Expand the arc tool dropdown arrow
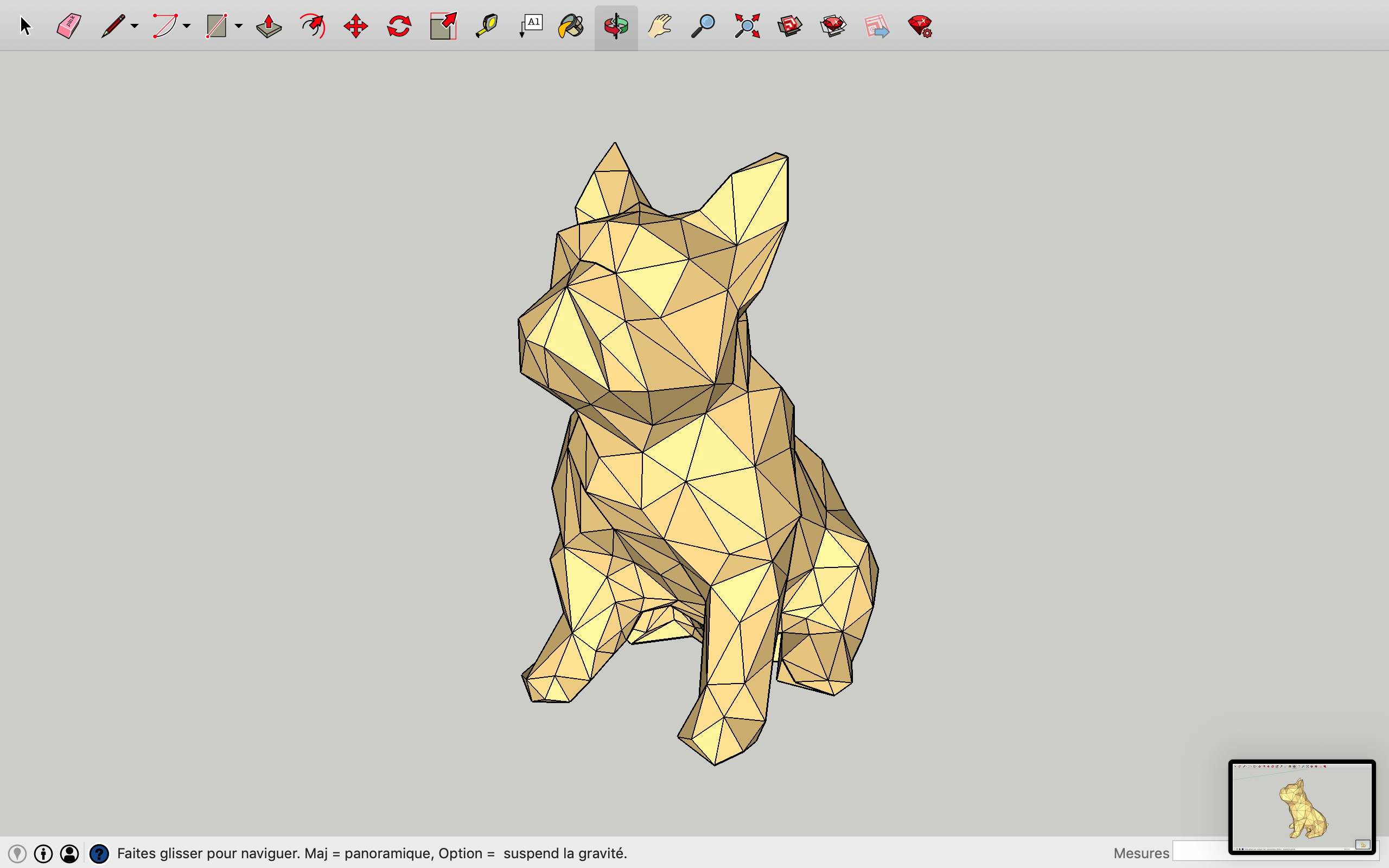 pos(187,26)
